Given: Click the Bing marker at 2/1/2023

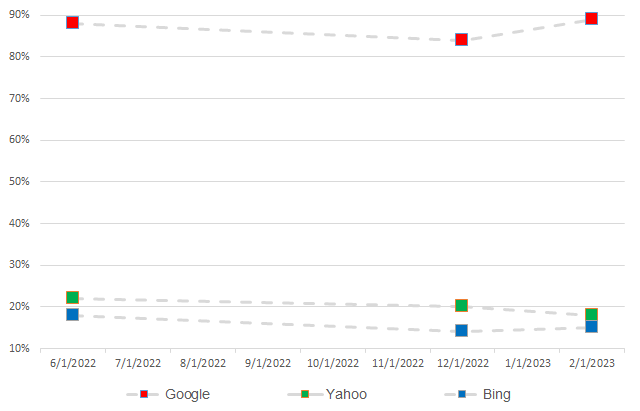Looking at the screenshot, I should [x=591, y=327].
